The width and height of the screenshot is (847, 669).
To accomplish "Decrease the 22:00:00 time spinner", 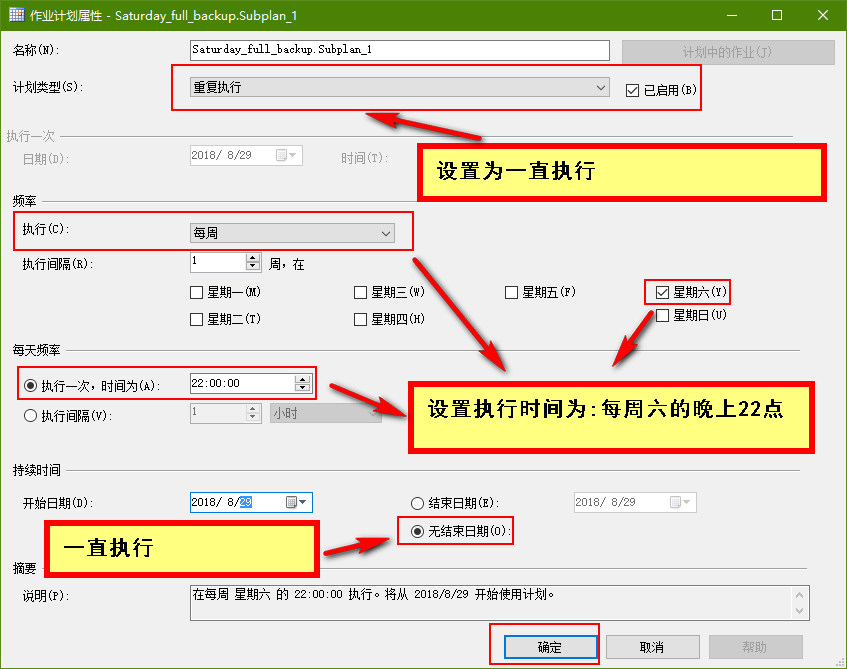I will coord(302,387).
